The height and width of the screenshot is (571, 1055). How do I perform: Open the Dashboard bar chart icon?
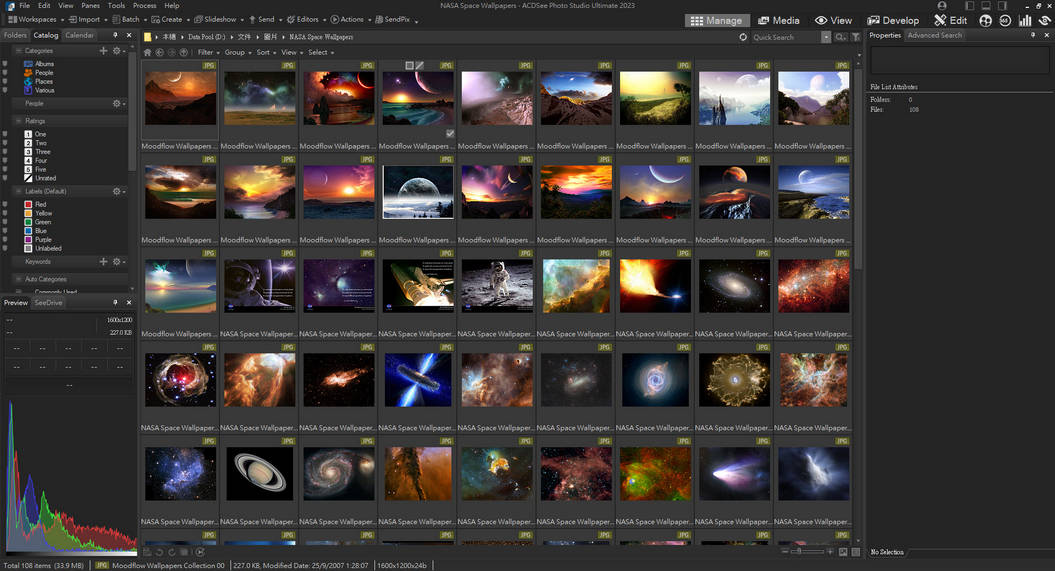pyautogui.click(x=1025, y=20)
